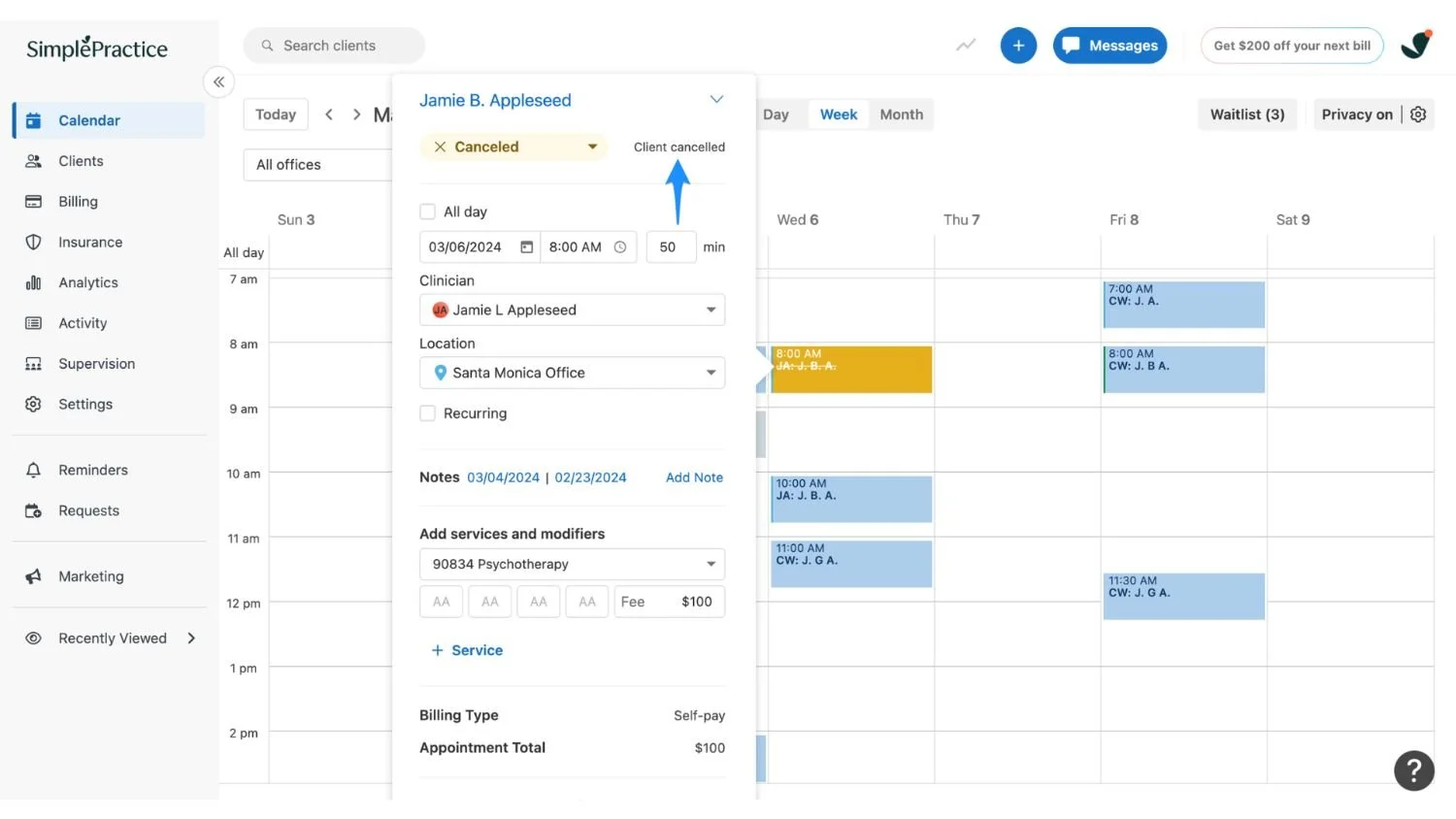Open the Insurance section
The width and height of the screenshot is (1456, 819).
89,242
